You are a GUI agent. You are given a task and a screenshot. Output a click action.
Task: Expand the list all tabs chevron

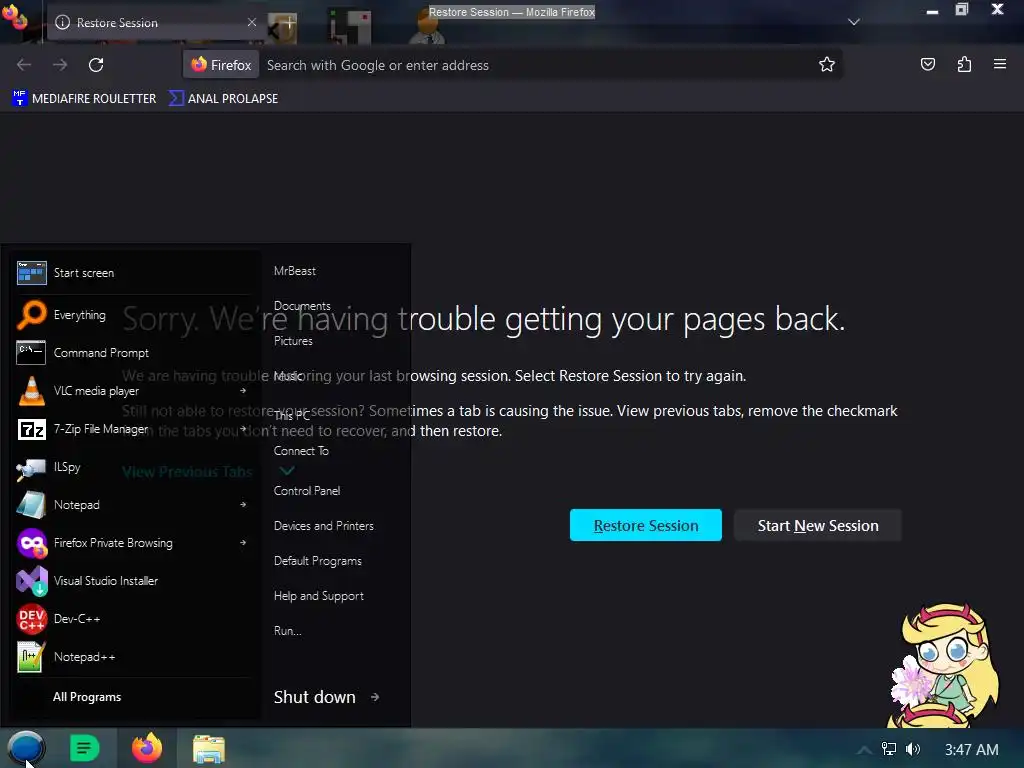[854, 22]
